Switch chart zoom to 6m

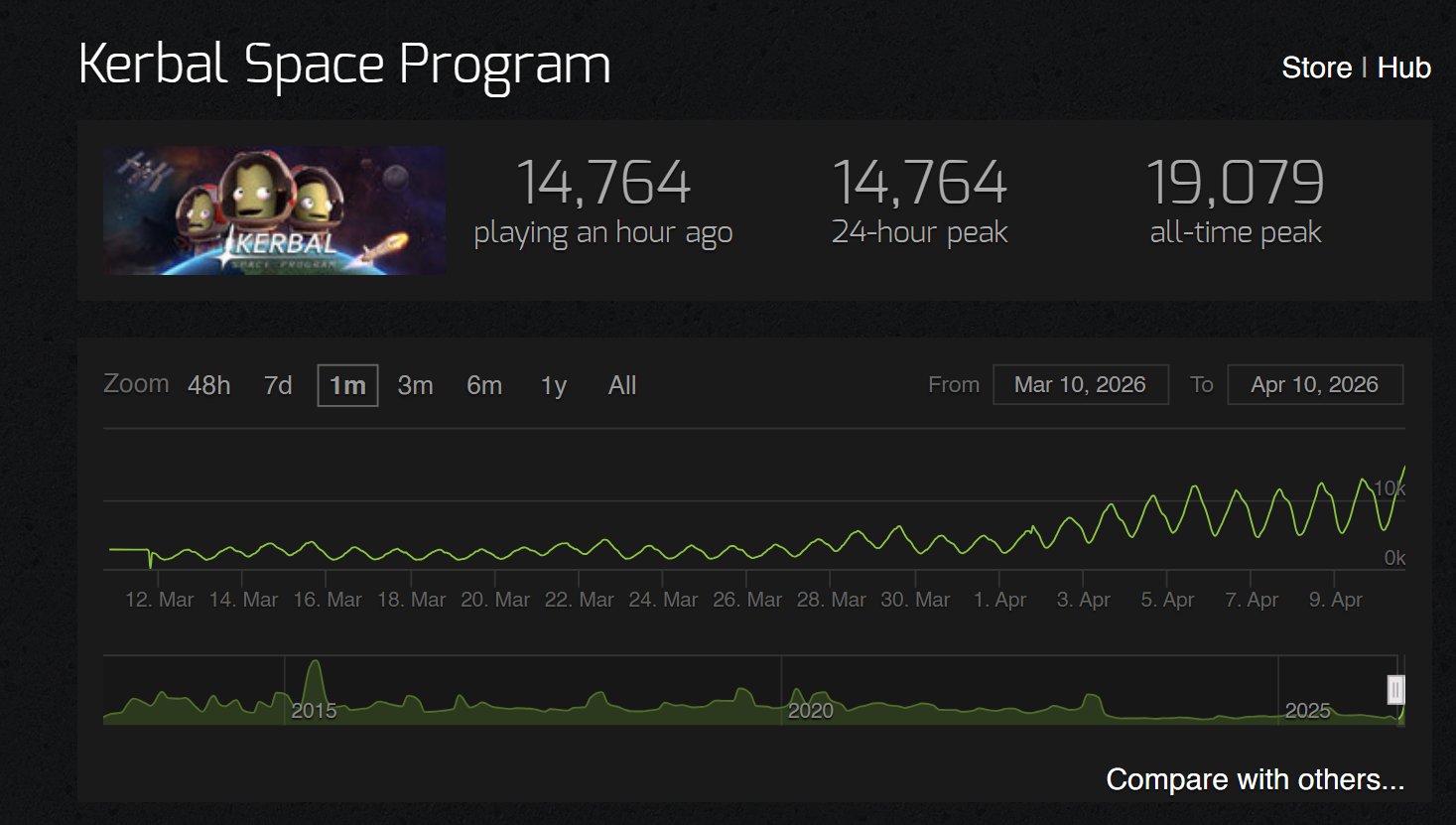pyautogui.click(x=484, y=385)
